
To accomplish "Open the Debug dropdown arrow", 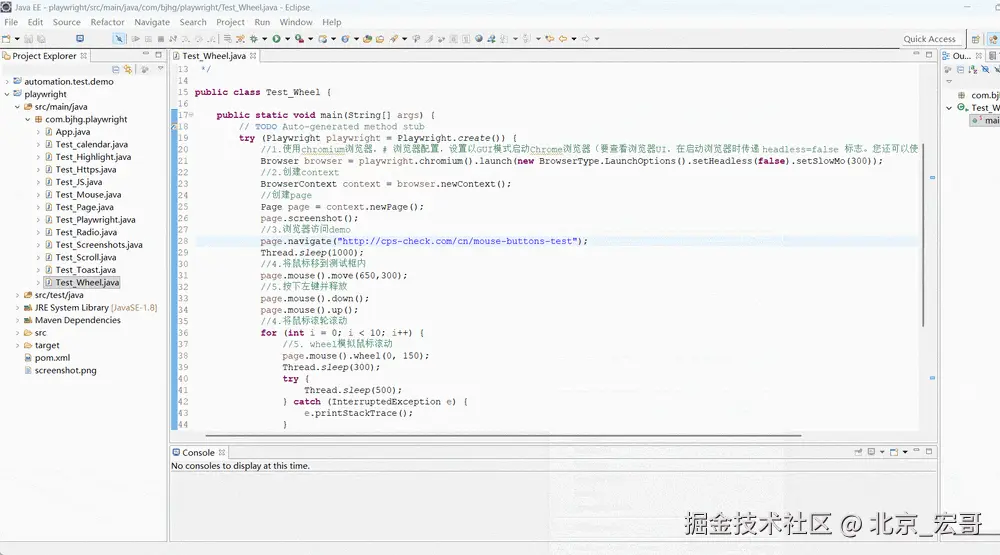I will (265, 39).
